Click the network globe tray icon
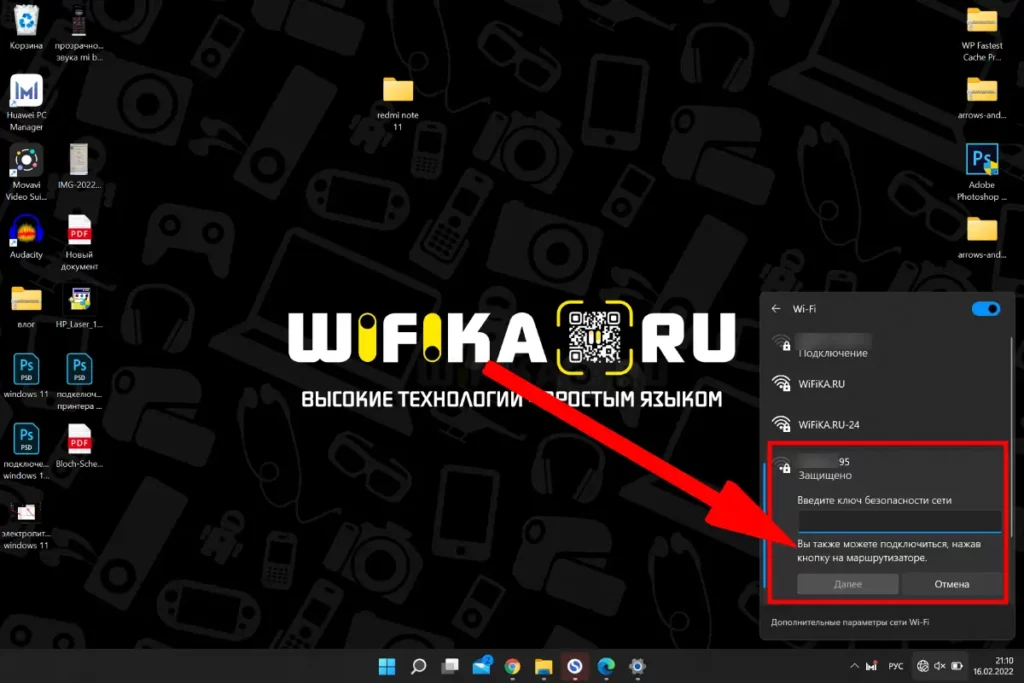This screenshot has width=1024, height=683. coord(923,666)
